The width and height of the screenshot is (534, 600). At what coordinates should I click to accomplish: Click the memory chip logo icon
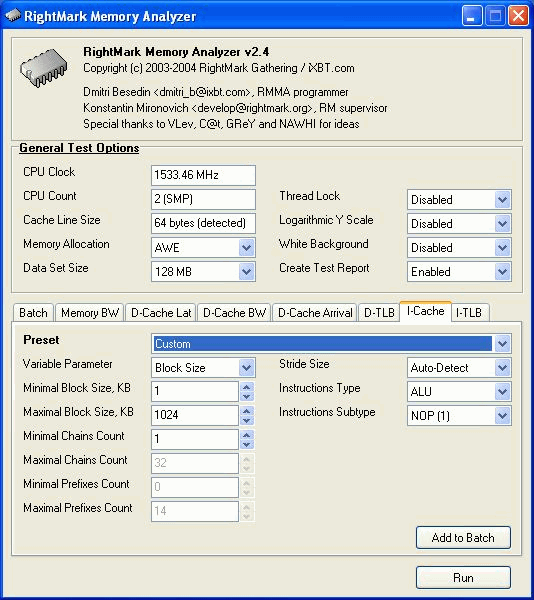pyautogui.click(x=43, y=68)
